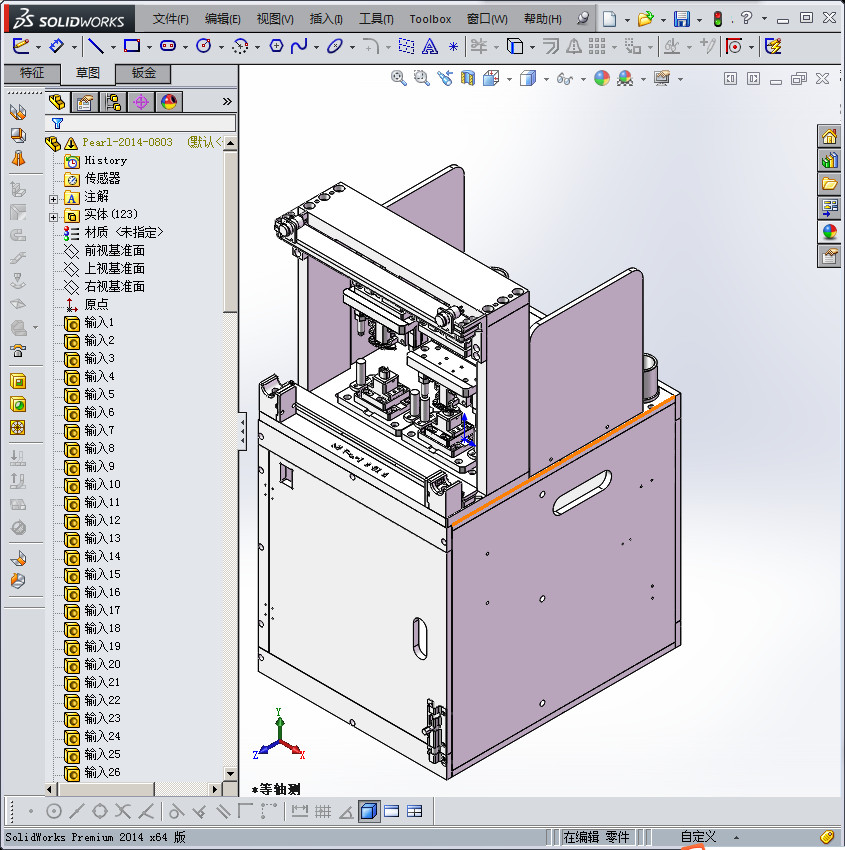Click the Section View icon
The image size is (845, 850).
point(467,78)
